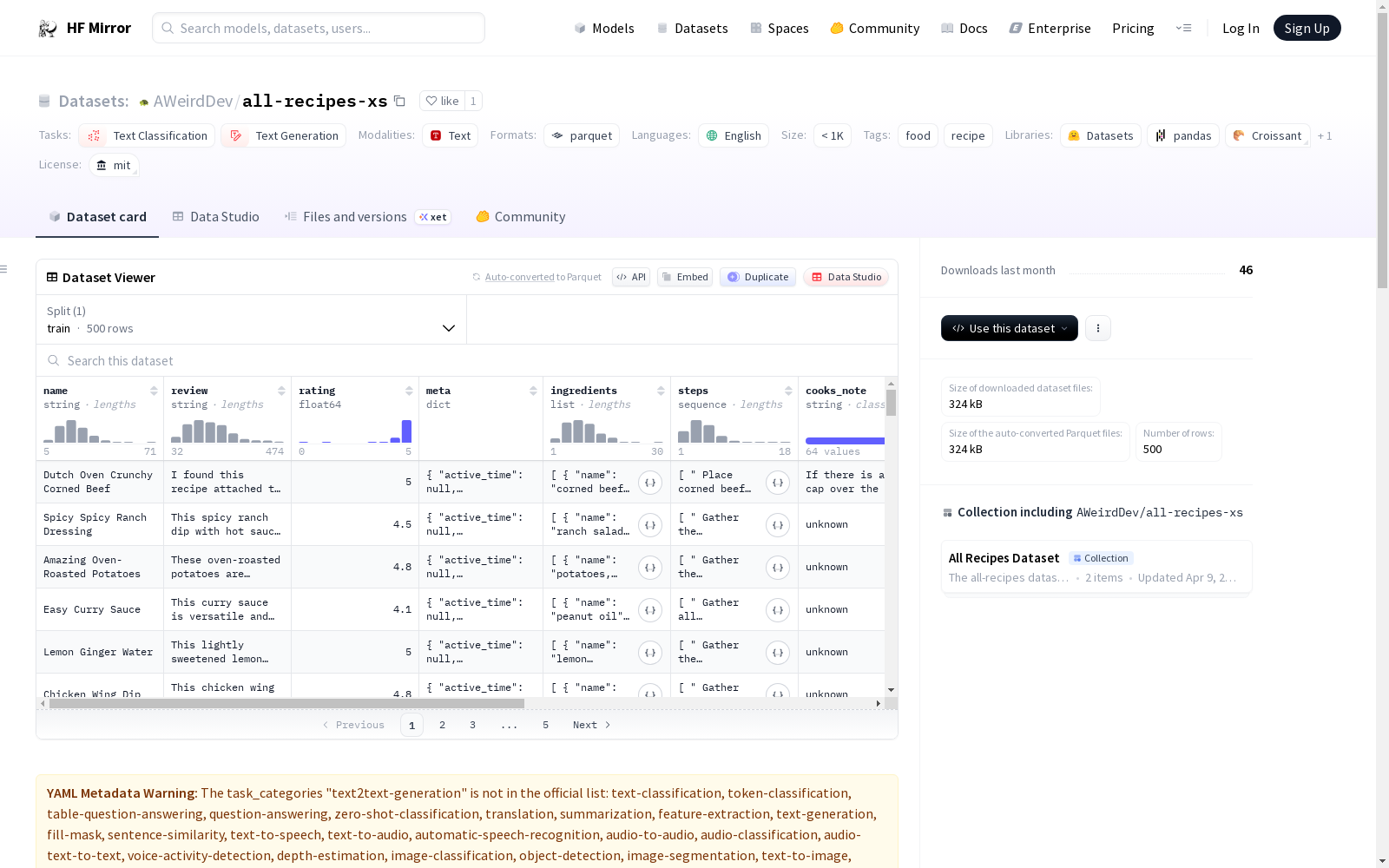Click Next page in the pagination

[592, 725]
